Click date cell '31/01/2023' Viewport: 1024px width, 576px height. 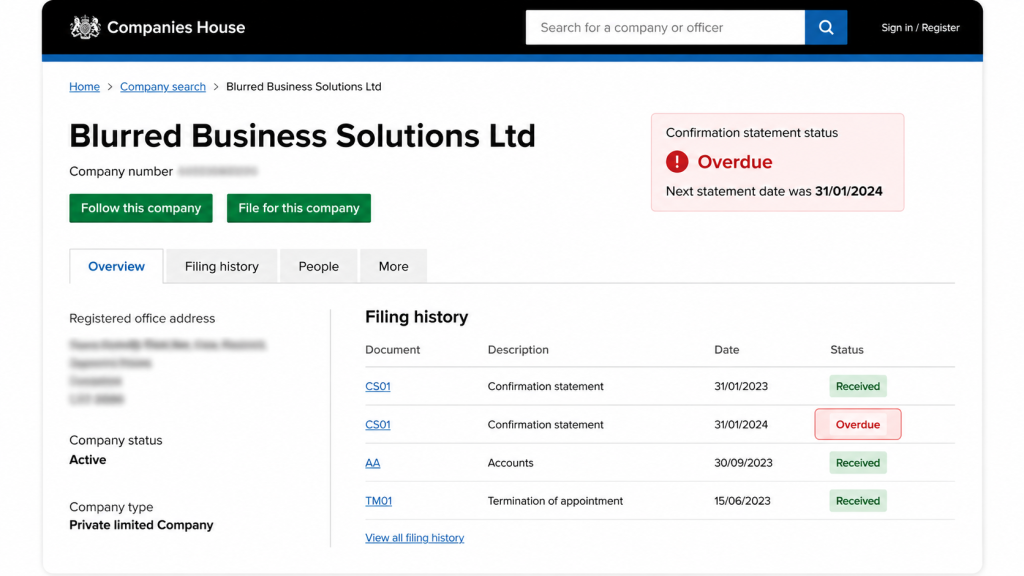(741, 386)
